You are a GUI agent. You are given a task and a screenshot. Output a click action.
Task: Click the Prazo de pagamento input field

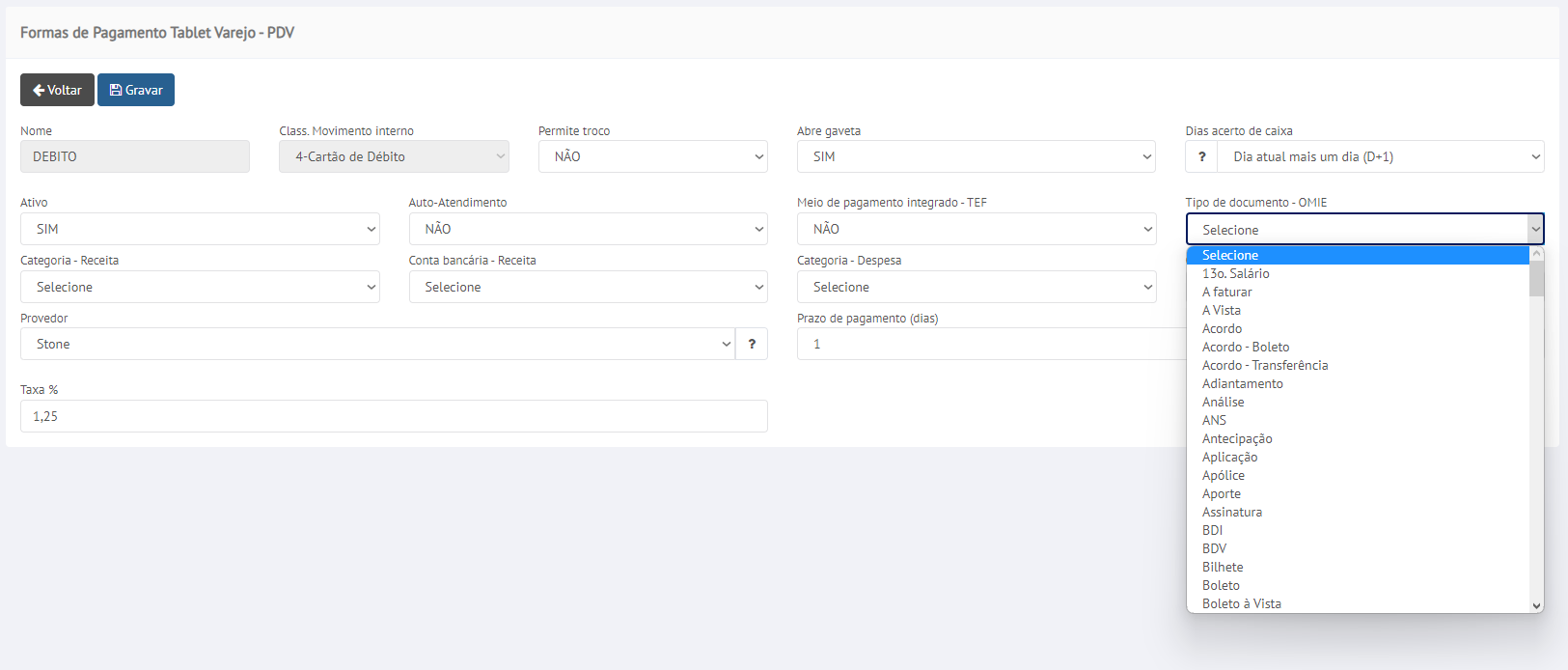pyautogui.click(x=990, y=344)
